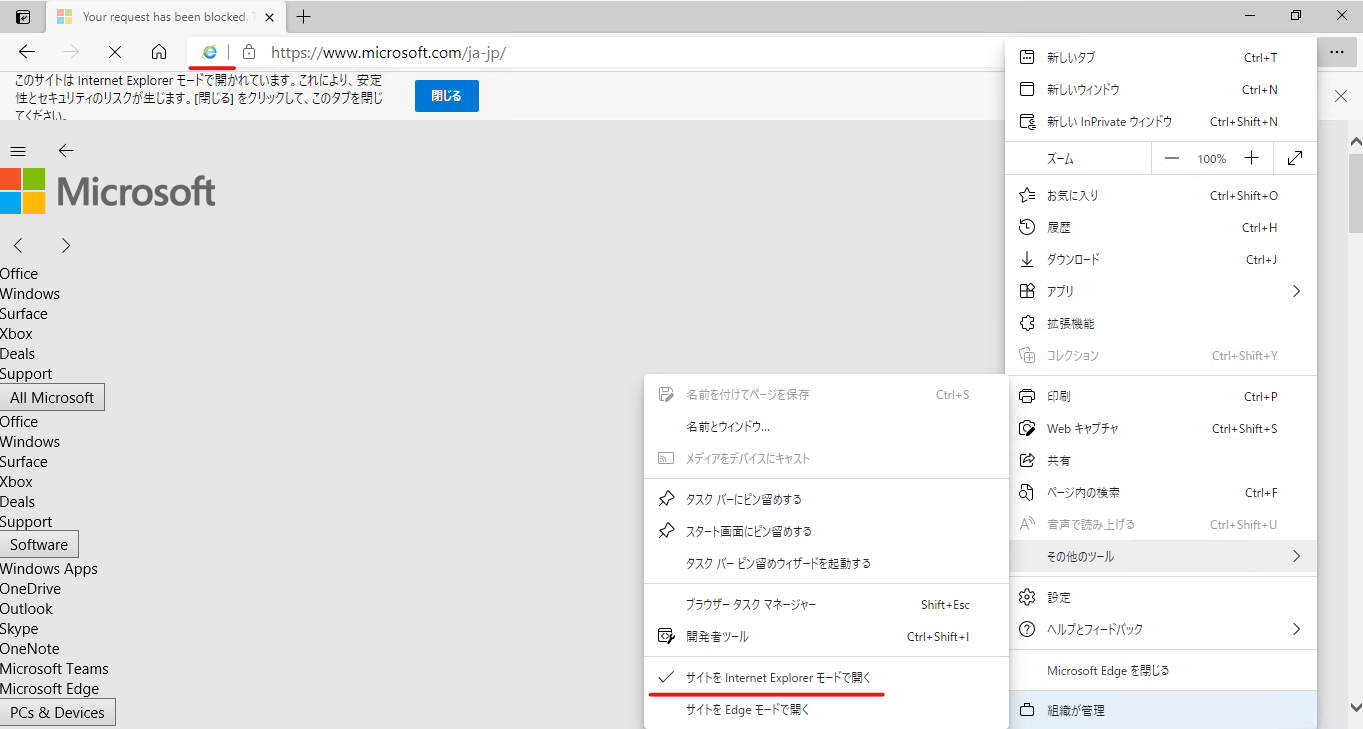Click the blue 閉じる button
1363x729 pixels.
446,96
